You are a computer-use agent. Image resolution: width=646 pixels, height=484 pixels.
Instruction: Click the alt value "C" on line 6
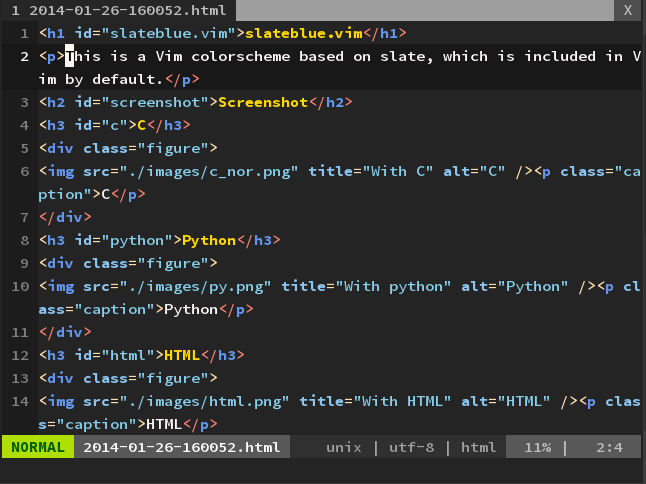pos(492,172)
